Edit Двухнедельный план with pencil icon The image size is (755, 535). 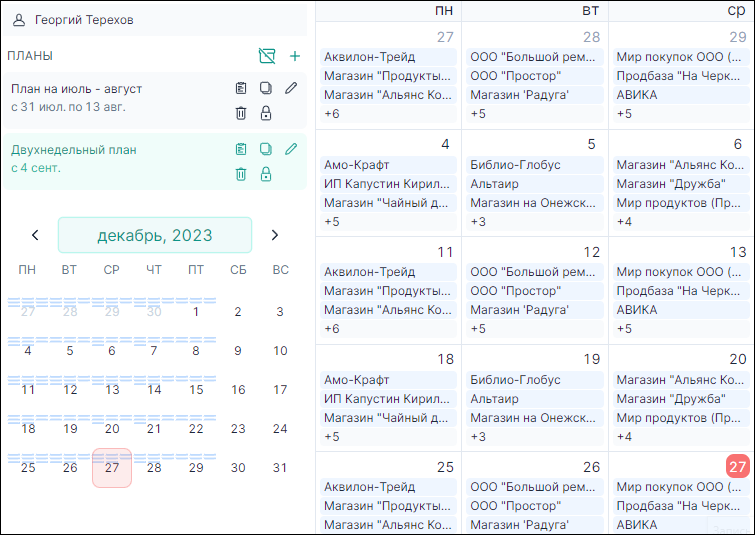pyautogui.click(x=291, y=149)
